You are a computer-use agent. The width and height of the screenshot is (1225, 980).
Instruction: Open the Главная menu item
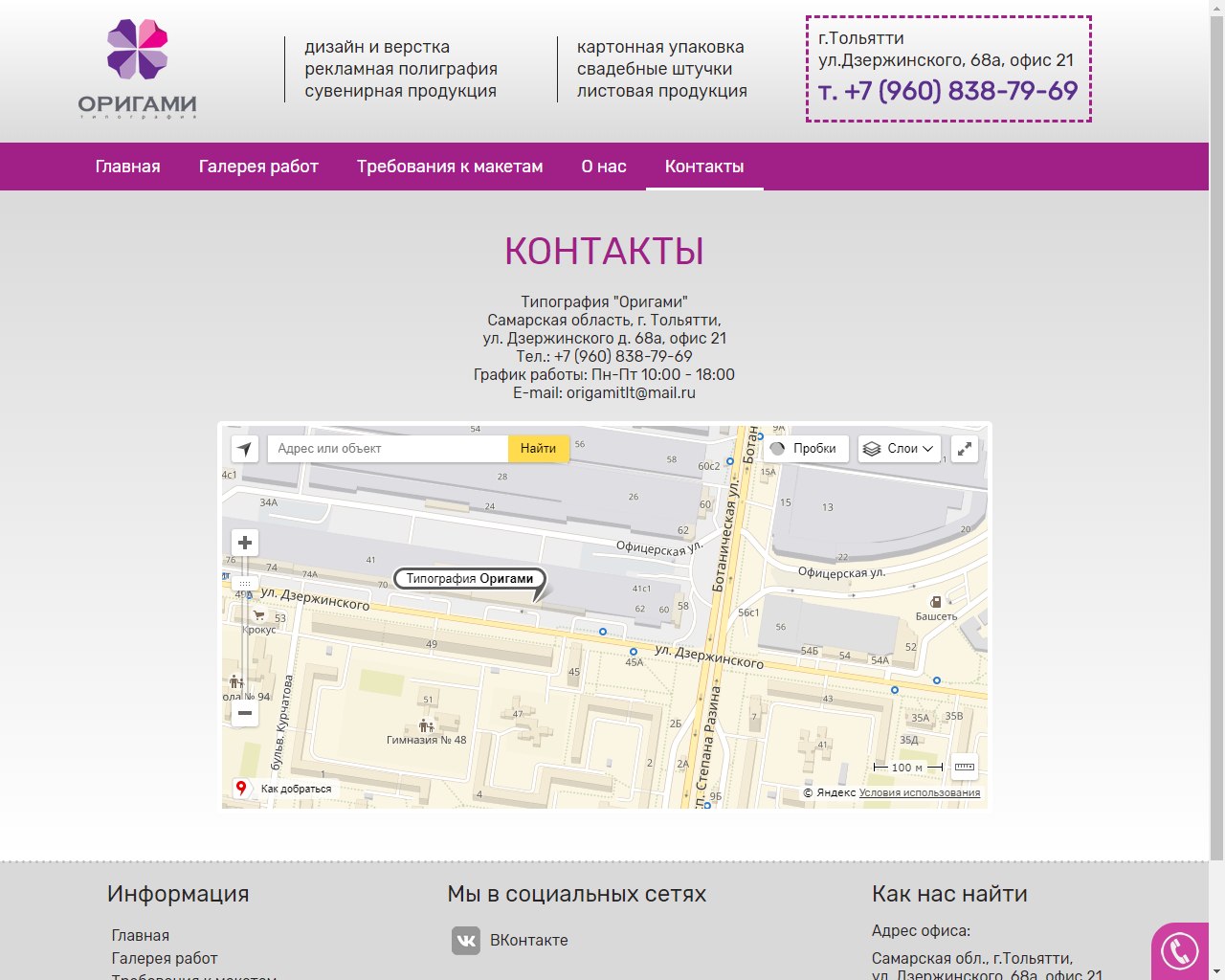(128, 167)
